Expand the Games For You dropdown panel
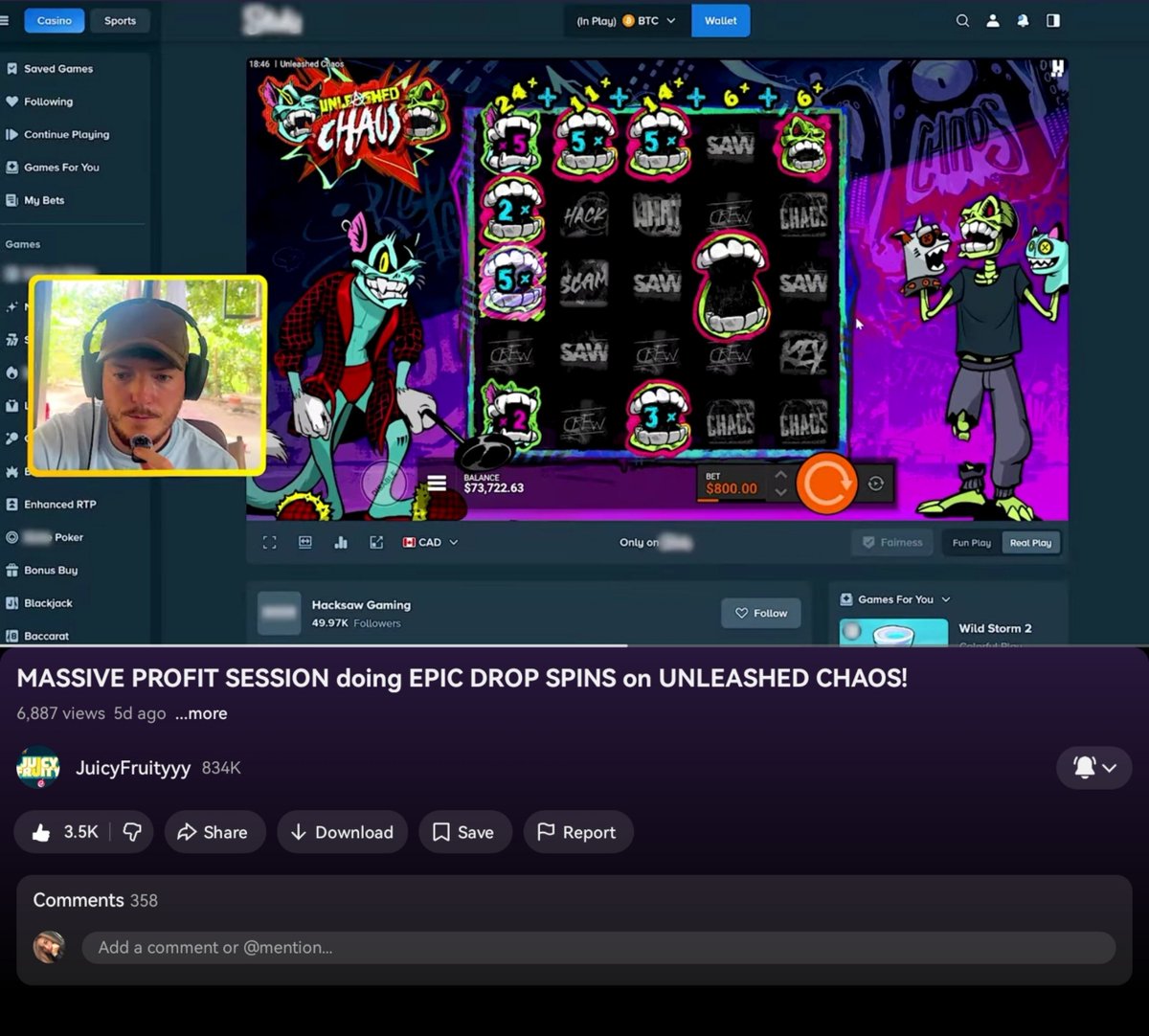This screenshot has height=1036, width=1149. tap(896, 599)
